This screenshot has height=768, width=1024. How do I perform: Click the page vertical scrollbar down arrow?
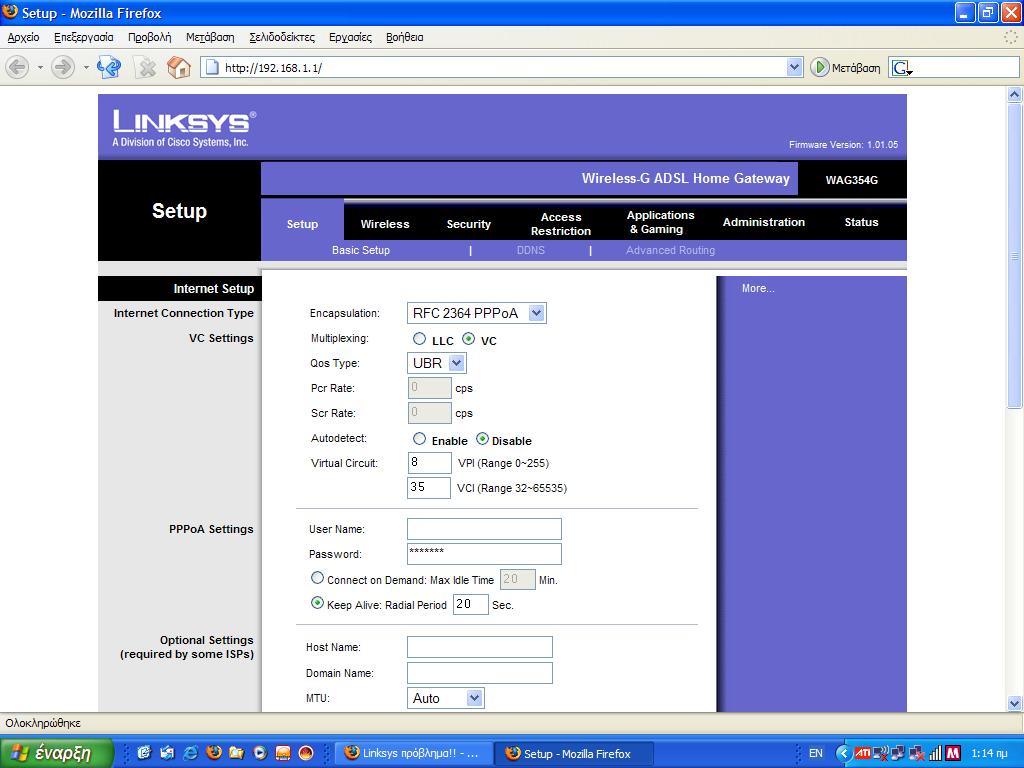[x=1014, y=703]
